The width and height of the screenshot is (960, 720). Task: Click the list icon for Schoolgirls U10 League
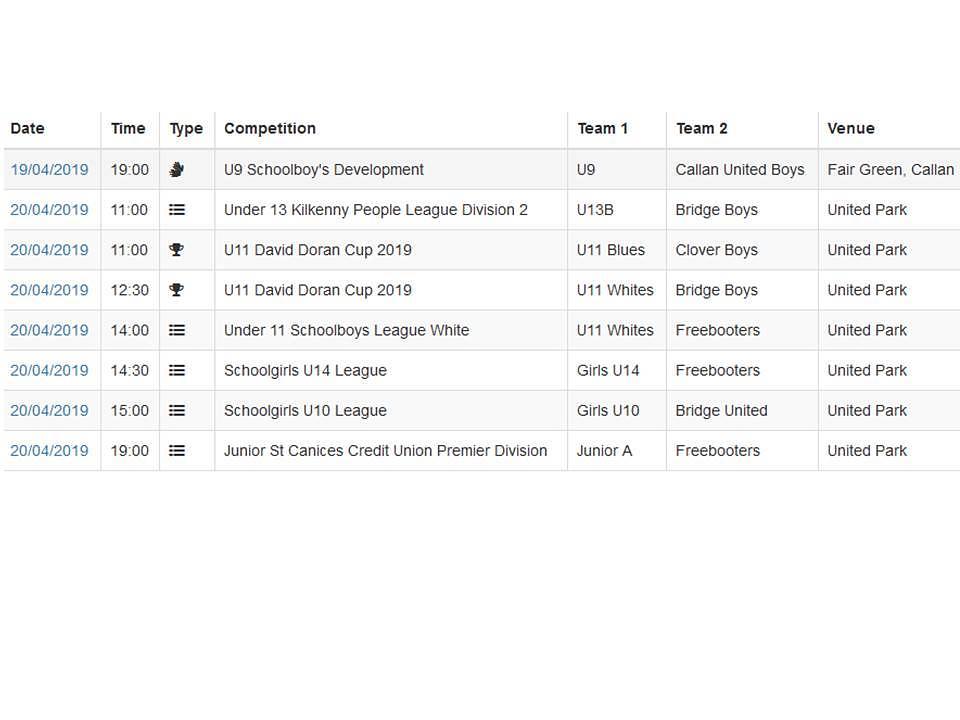click(176, 411)
